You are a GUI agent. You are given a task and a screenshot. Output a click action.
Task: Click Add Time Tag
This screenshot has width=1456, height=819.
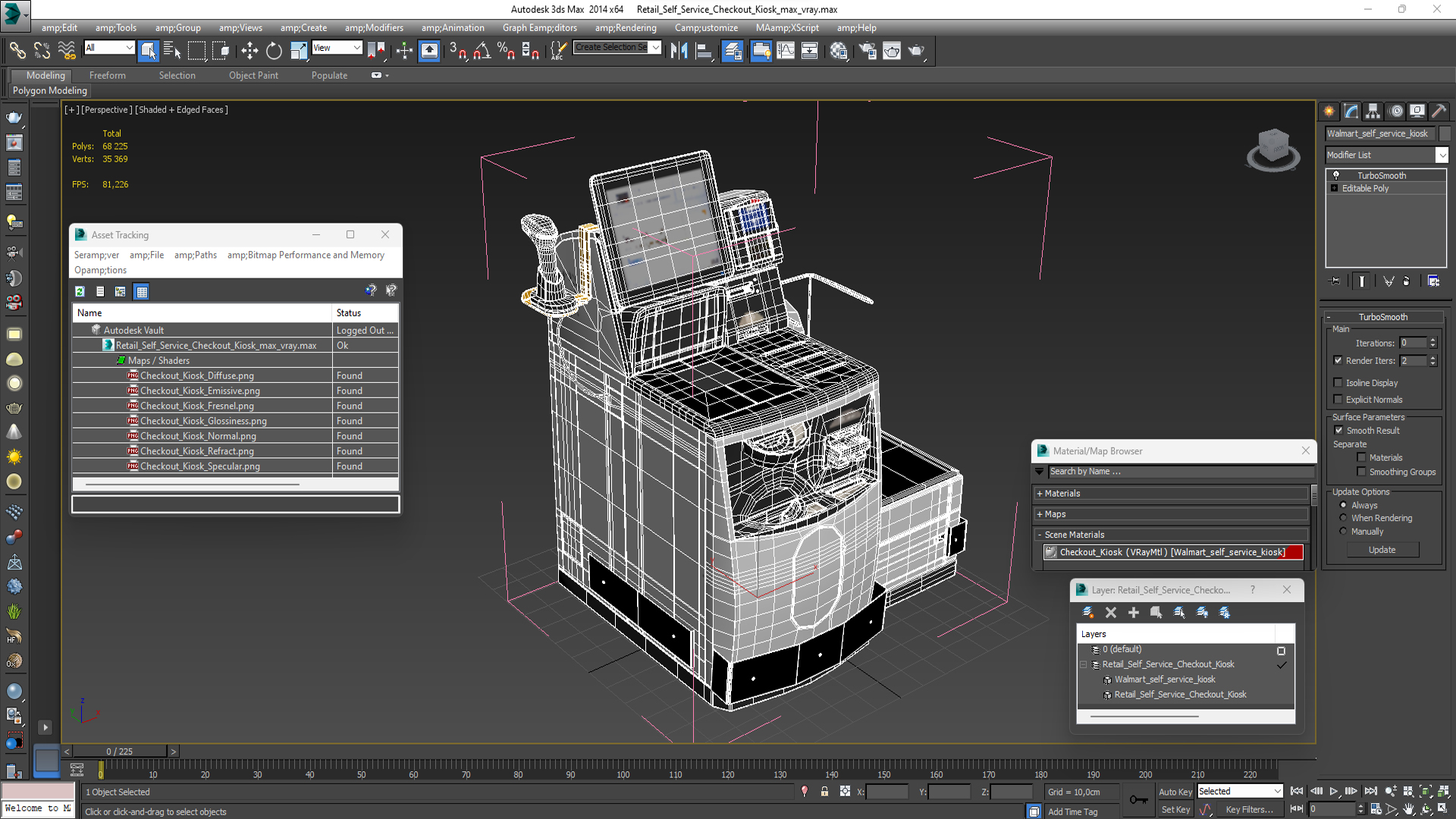point(1072,811)
